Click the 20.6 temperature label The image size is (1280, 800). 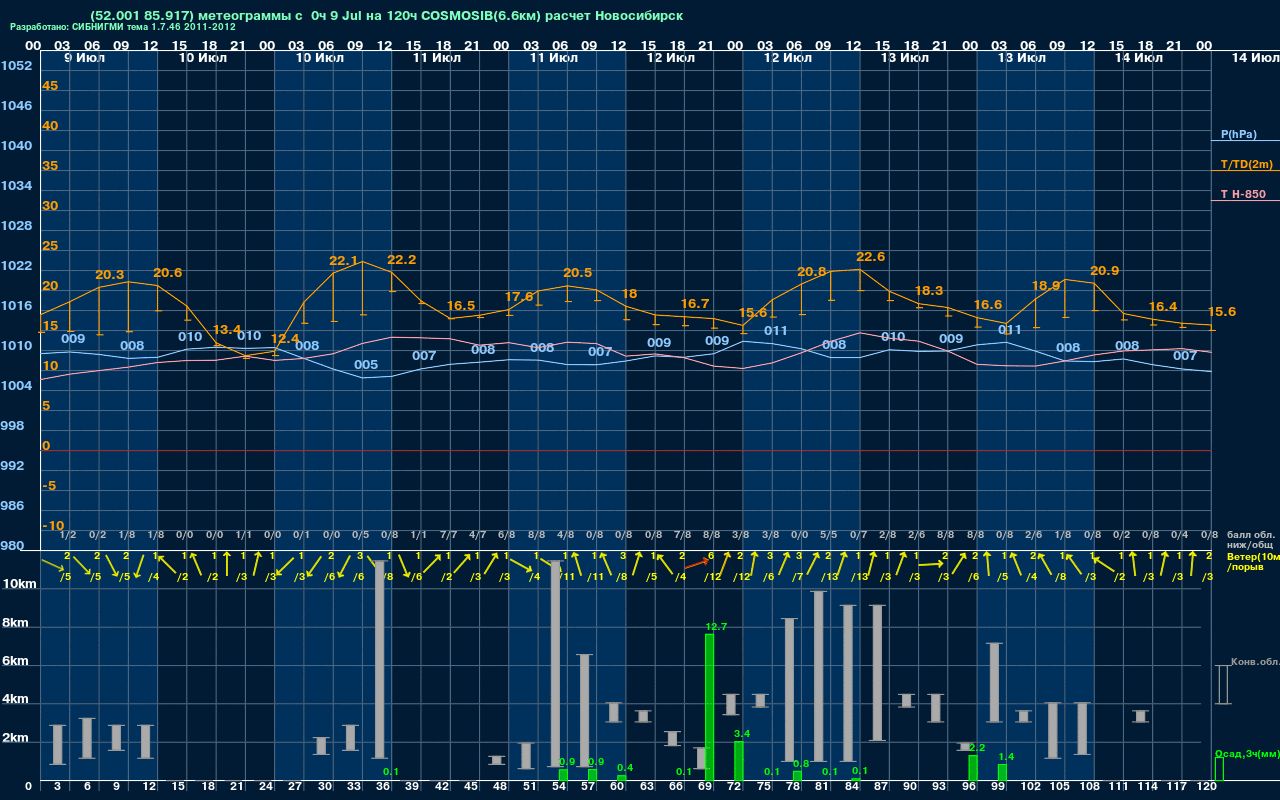point(168,273)
